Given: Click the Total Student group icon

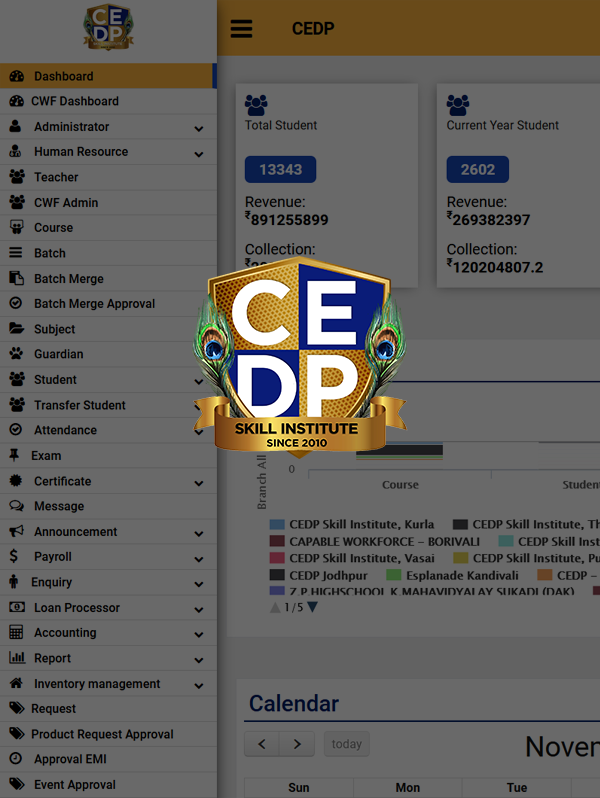Looking at the screenshot, I should pyautogui.click(x=256, y=105).
